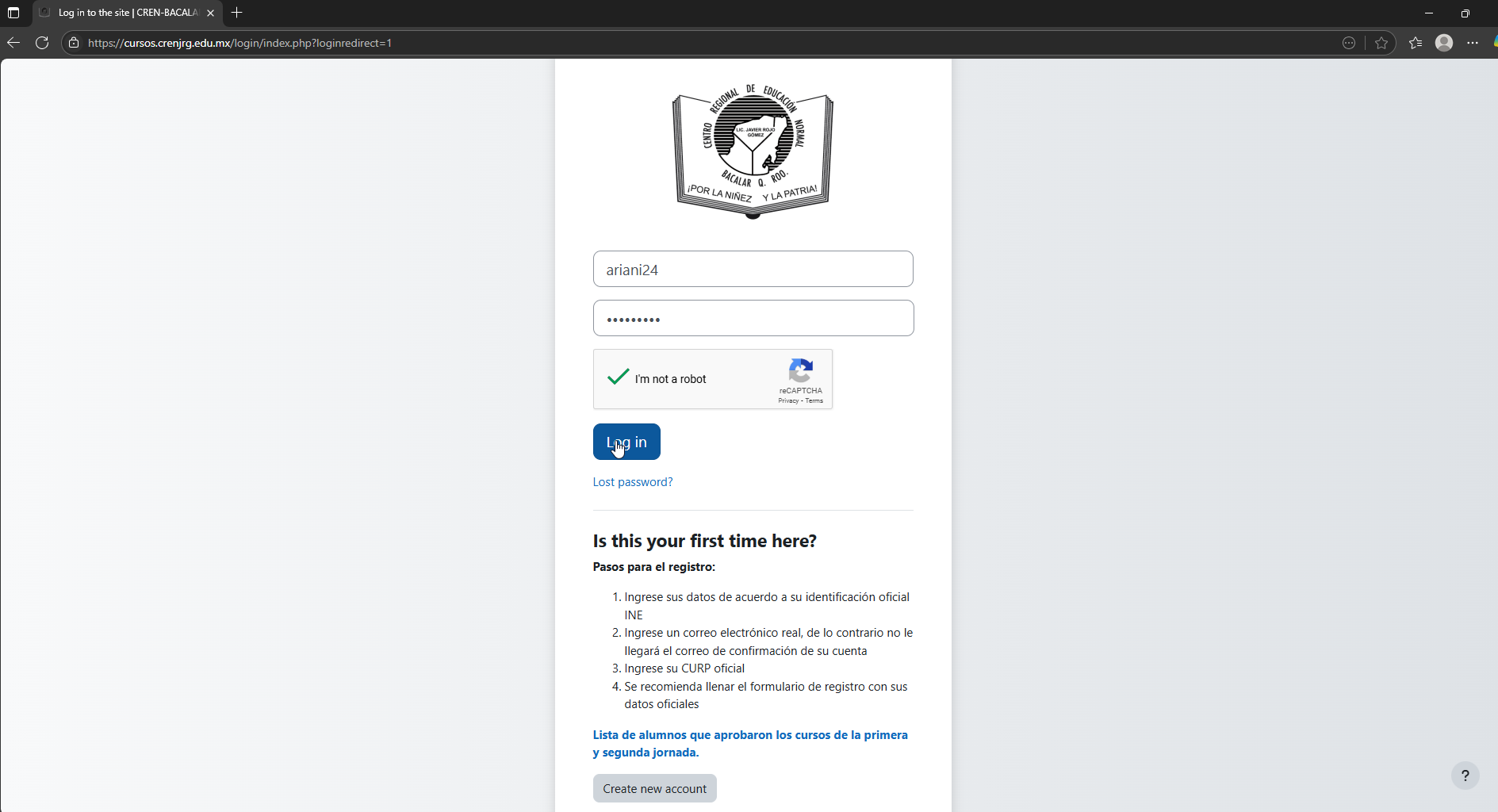The height and width of the screenshot is (812, 1498).
Task: Click the address bar feedback icon
Action: 1349,43
